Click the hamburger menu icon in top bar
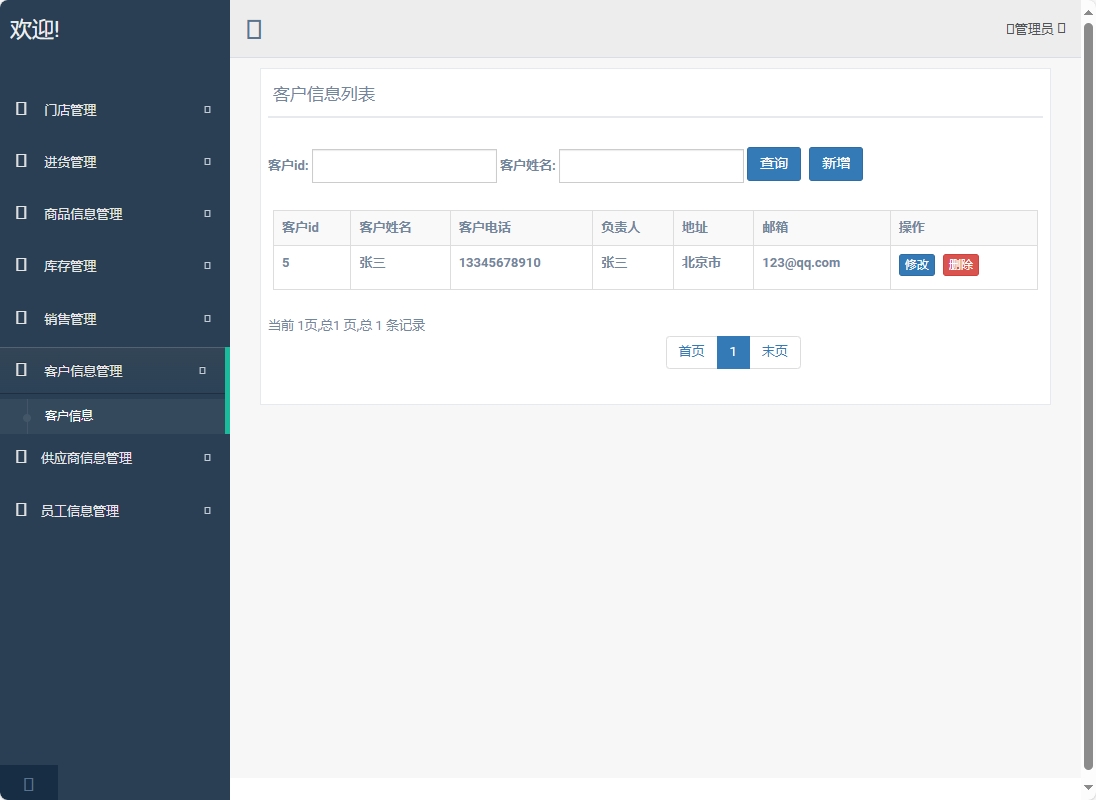Screen dimensions: 1096x800 tap(254, 29)
